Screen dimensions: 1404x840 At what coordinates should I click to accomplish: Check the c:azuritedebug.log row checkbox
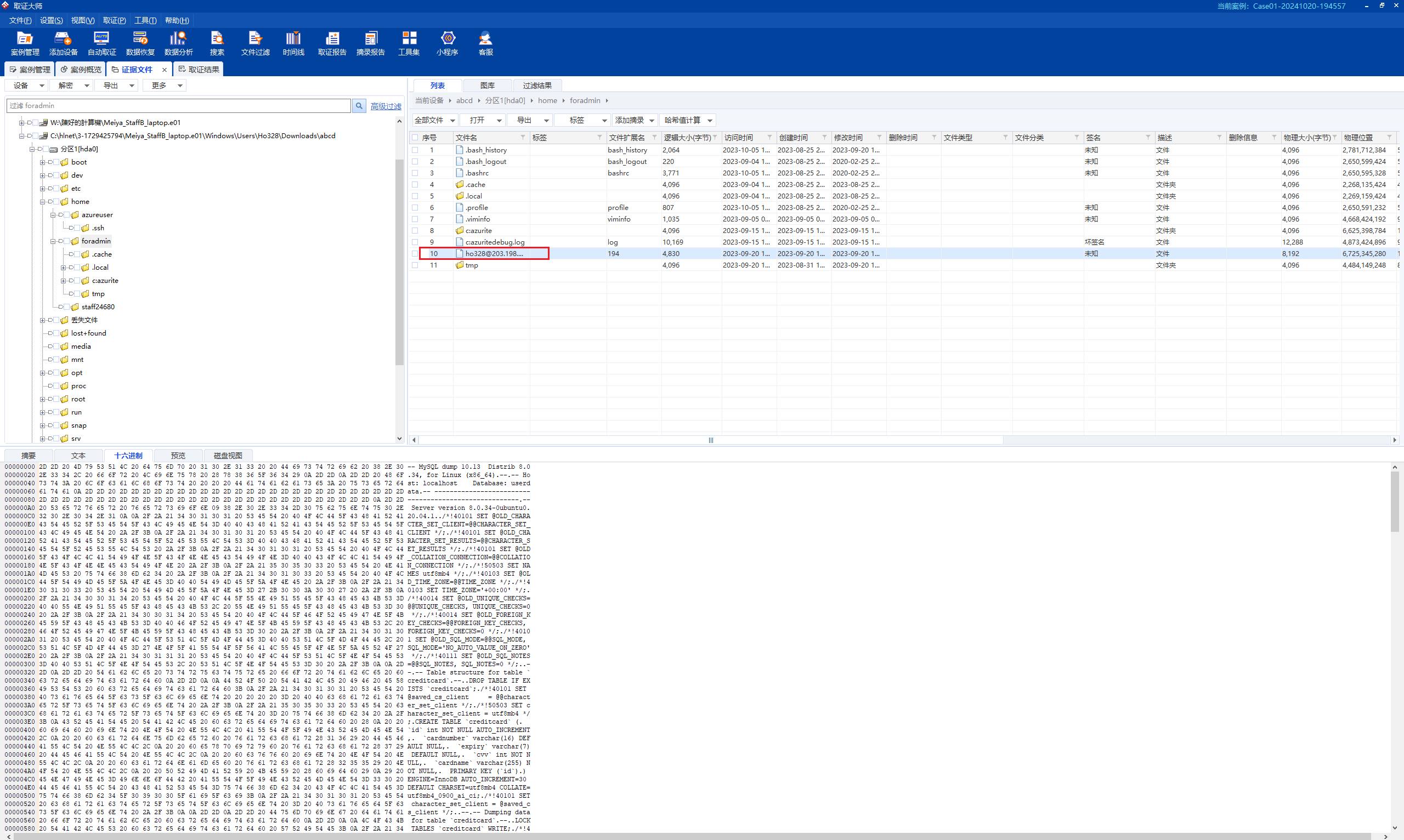(x=415, y=242)
